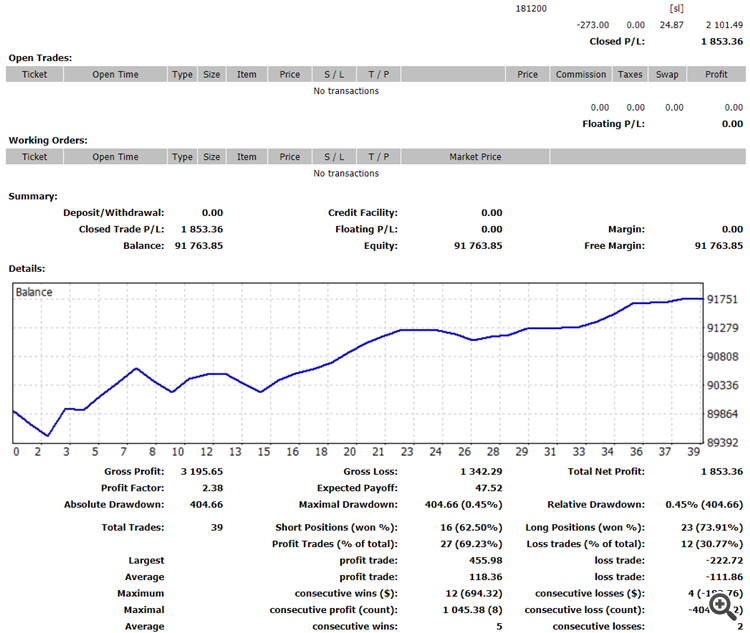
Task: Select average loss trade value -111.86
Action: pyautogui.click(x=724, y=577)
